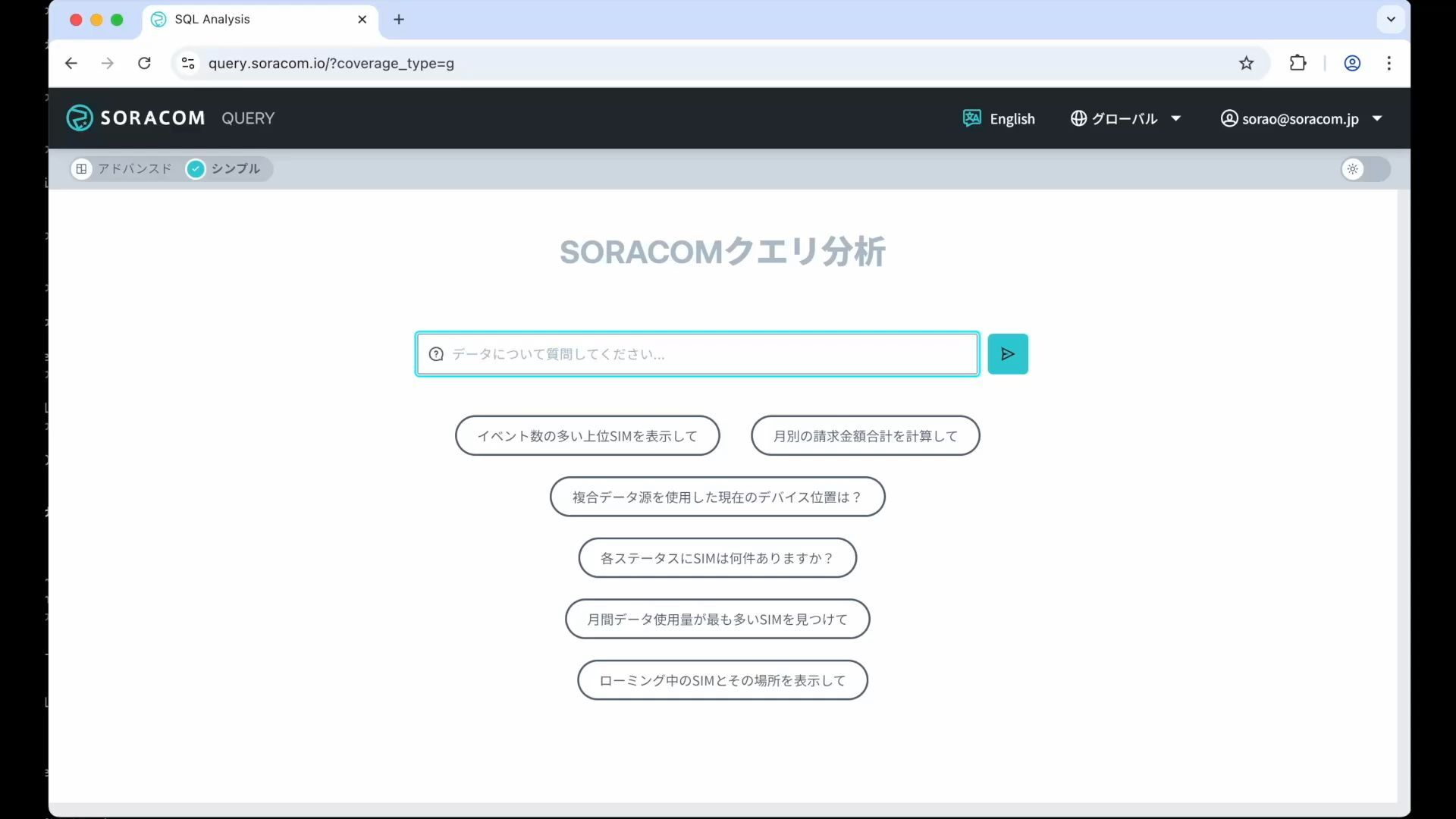Choose suggestion イベント数の多い上位SIMを表示して
Image resolution: width=1456 pixels, height=819 pixels.
(x=587, y=435)
